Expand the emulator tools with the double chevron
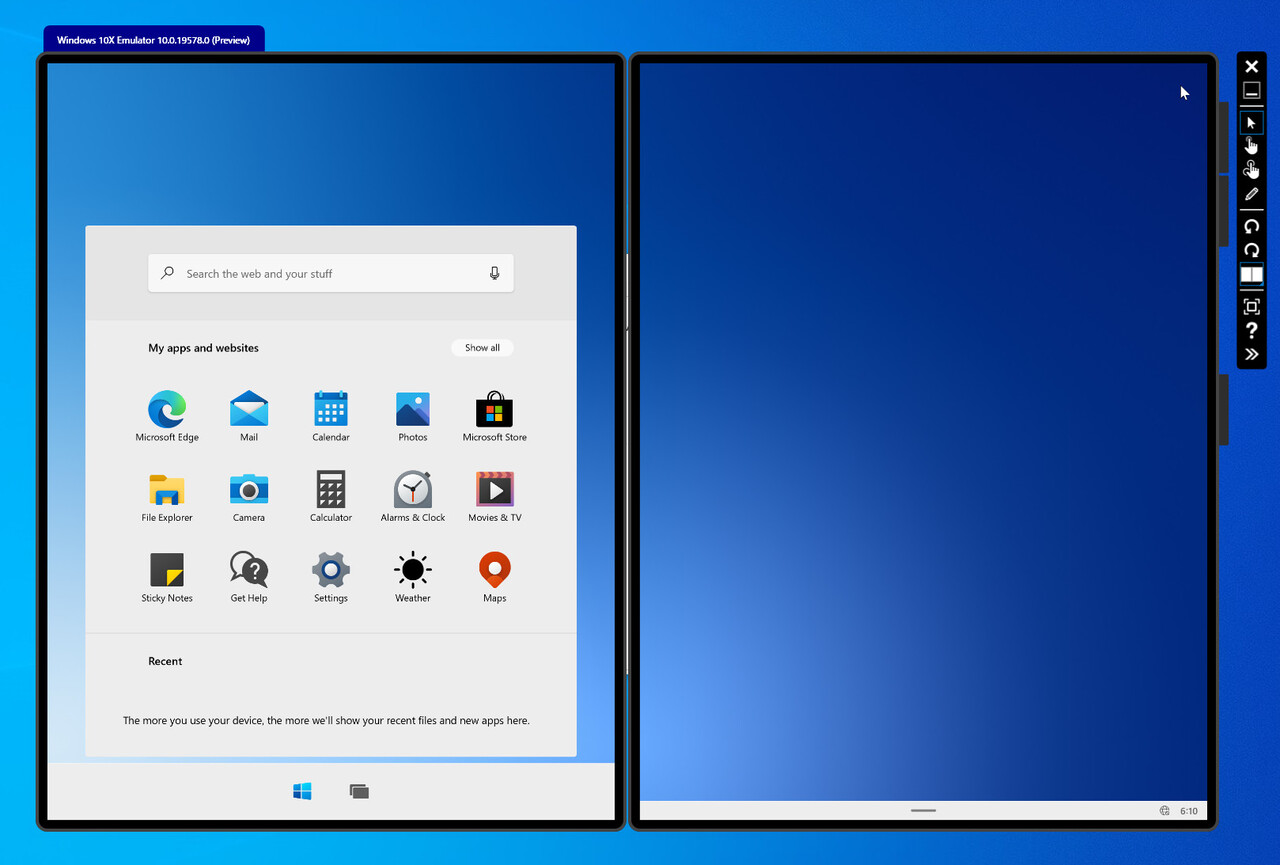Image resolution: width=1280 pixels, height=865 pixels. click(1251, 354)
